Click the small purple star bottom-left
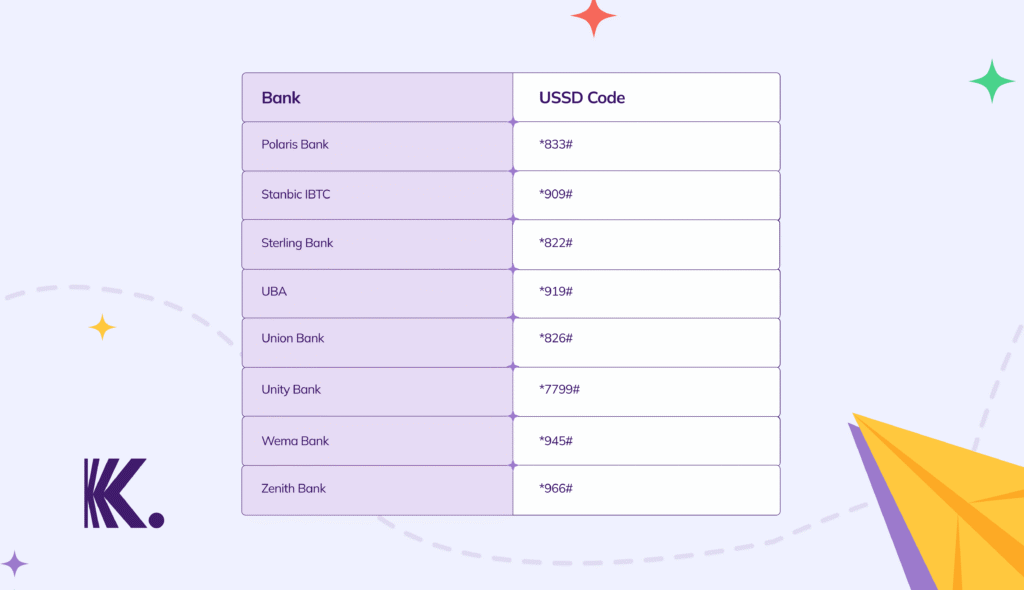 (x=14, y=564)
